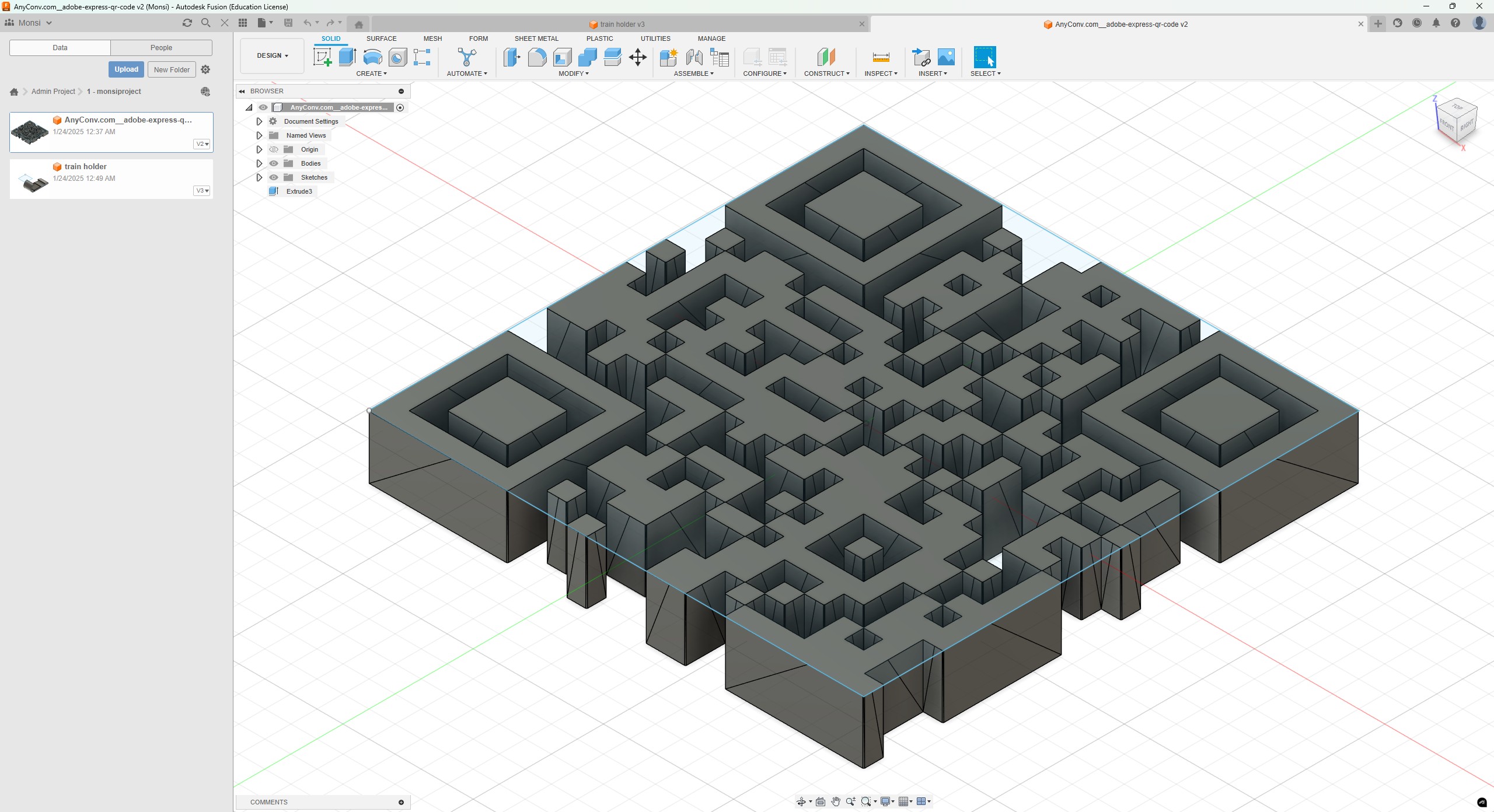Switch to the SHEET METAL tab
This screenshot has height=812, width=1494.
(x=536, y=38)
